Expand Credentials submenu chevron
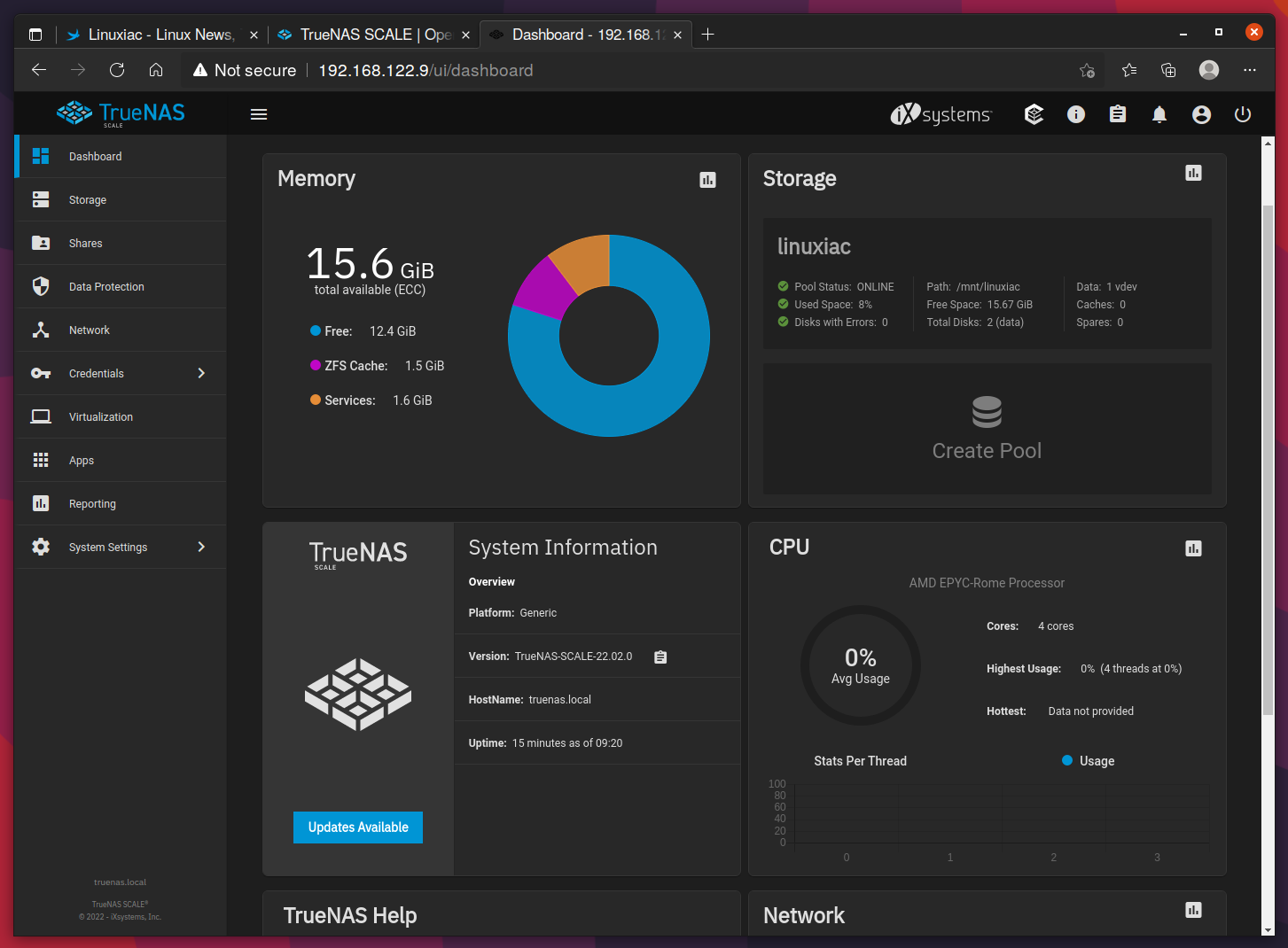 tap(201, 374)
